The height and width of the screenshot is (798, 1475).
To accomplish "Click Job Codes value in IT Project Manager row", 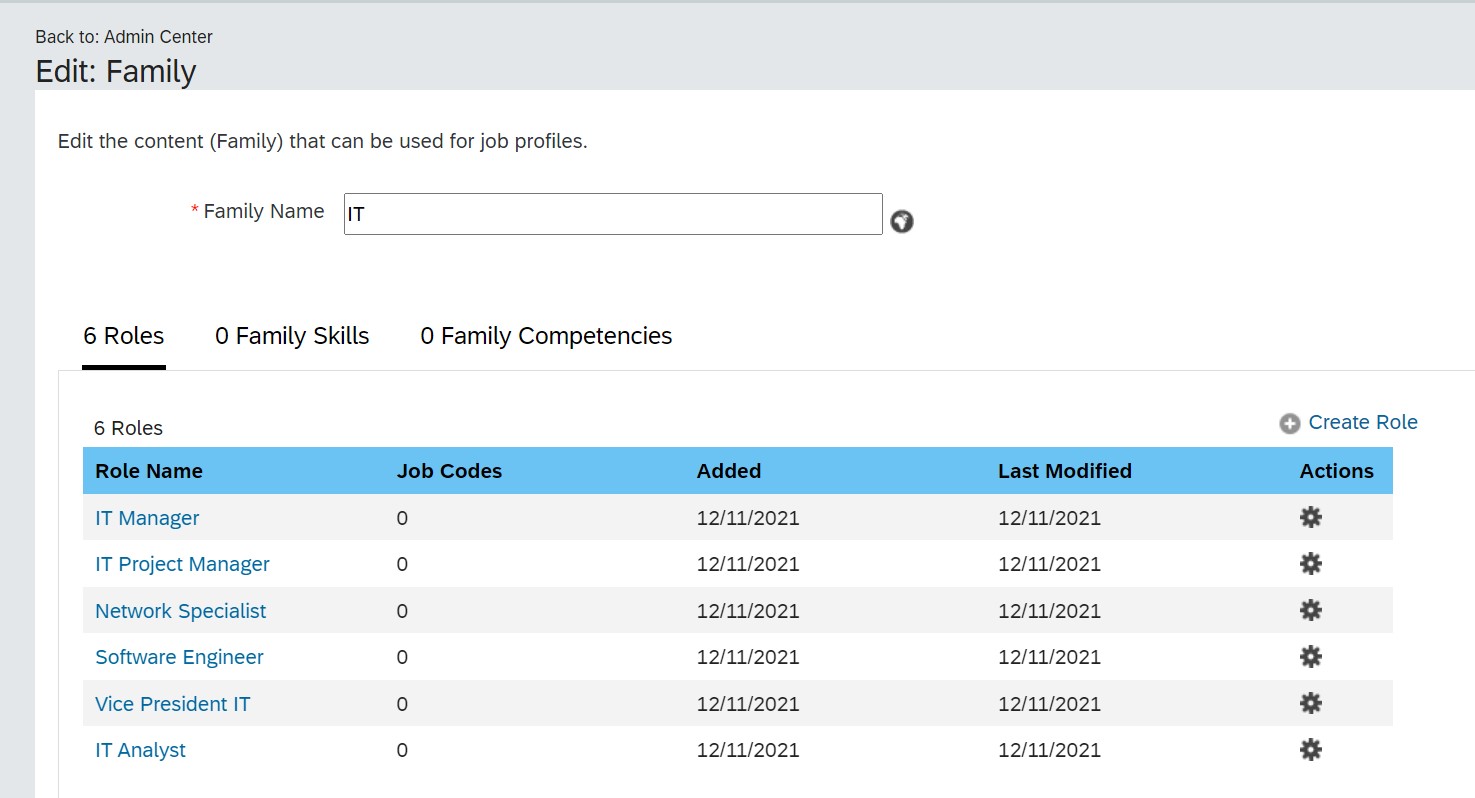I will (x=402, y=564).
